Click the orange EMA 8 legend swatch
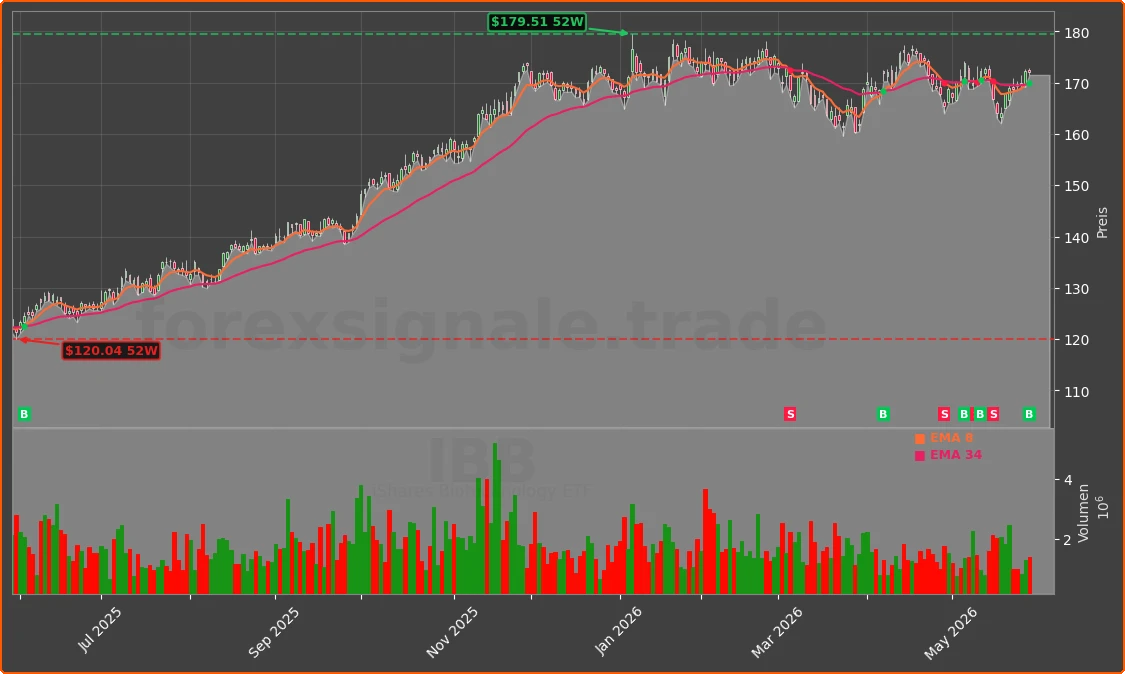Screen dimensions: 1125x674 pos(920,439)
